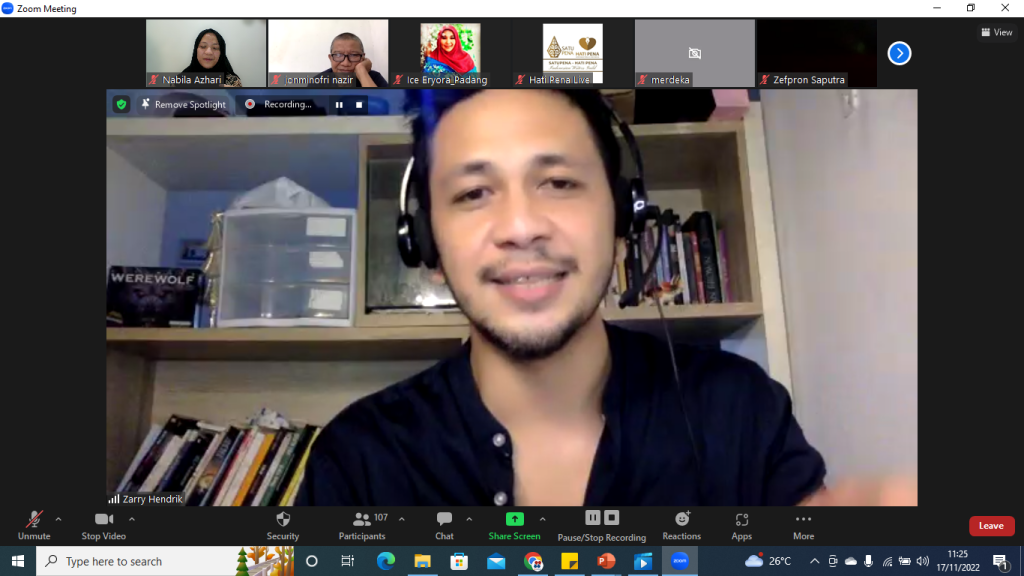Open Sticky Notes from the taskbar
The width and height of the screenshot is (1024, 576).
click(x=569, y=561)
